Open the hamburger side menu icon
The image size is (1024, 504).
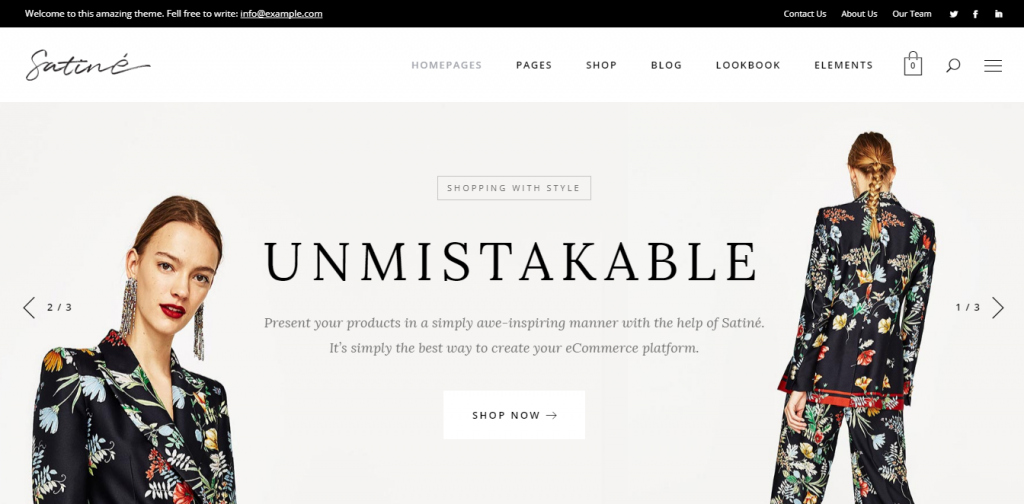click(x=993, y=65)
